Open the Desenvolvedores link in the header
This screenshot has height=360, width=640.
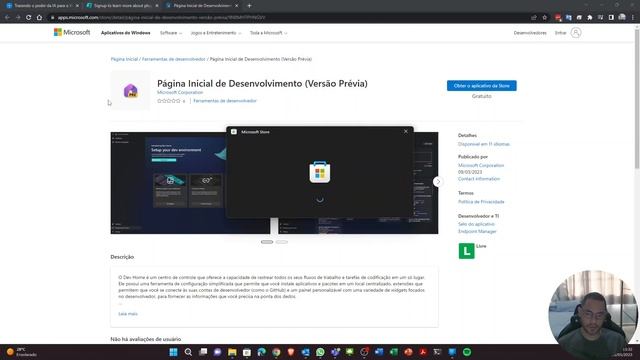pos(530,33)
